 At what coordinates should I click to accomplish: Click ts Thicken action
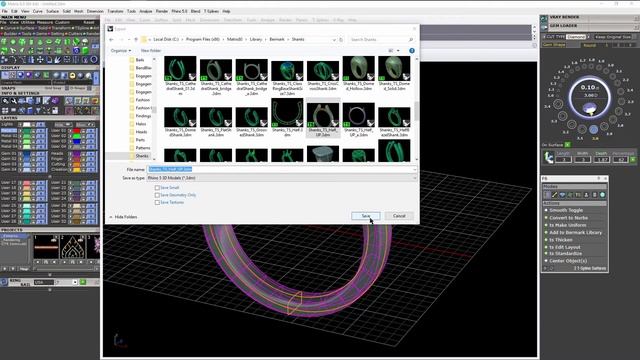[561, 240]
